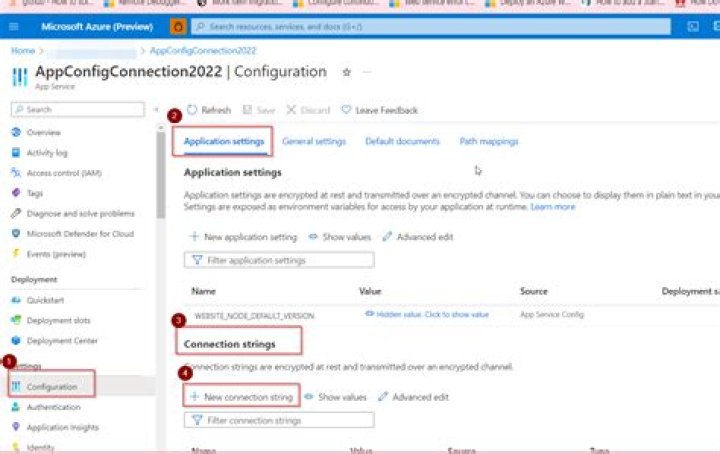This screenshot has height=454, width=720.
Task: Open Access control (IAM)
Action: pos(64,173)
